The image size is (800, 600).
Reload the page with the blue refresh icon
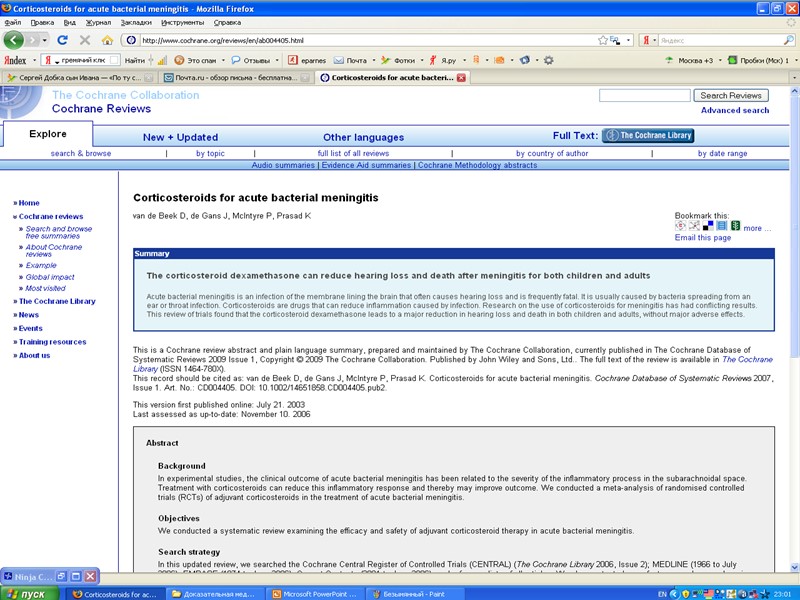(x=62, y=40)
